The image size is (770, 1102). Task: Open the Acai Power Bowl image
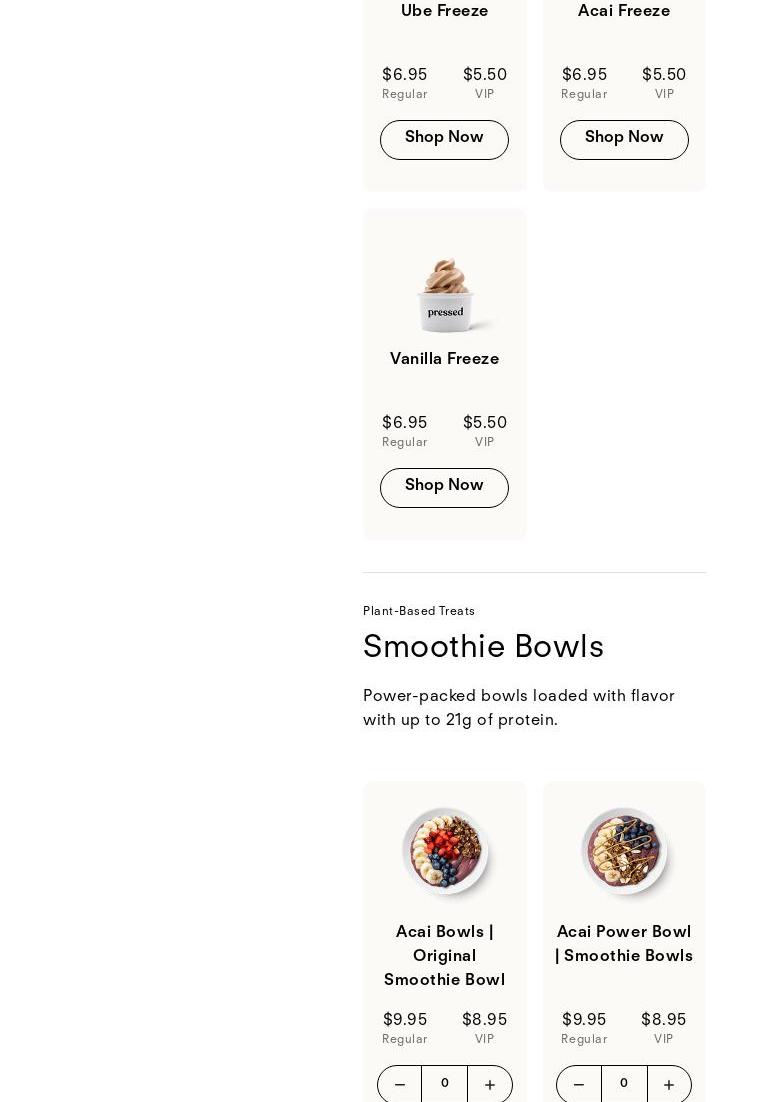point(624,850)
